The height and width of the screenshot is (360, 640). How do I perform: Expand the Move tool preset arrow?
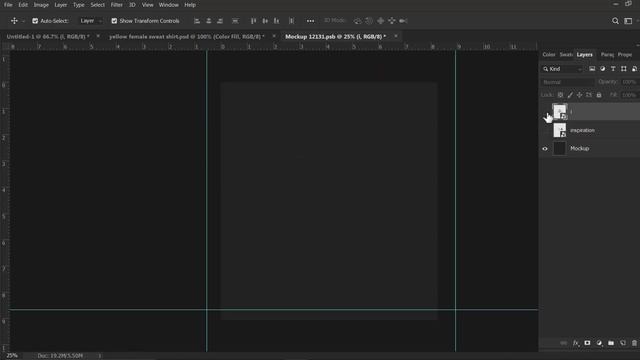tap(23, 21)
